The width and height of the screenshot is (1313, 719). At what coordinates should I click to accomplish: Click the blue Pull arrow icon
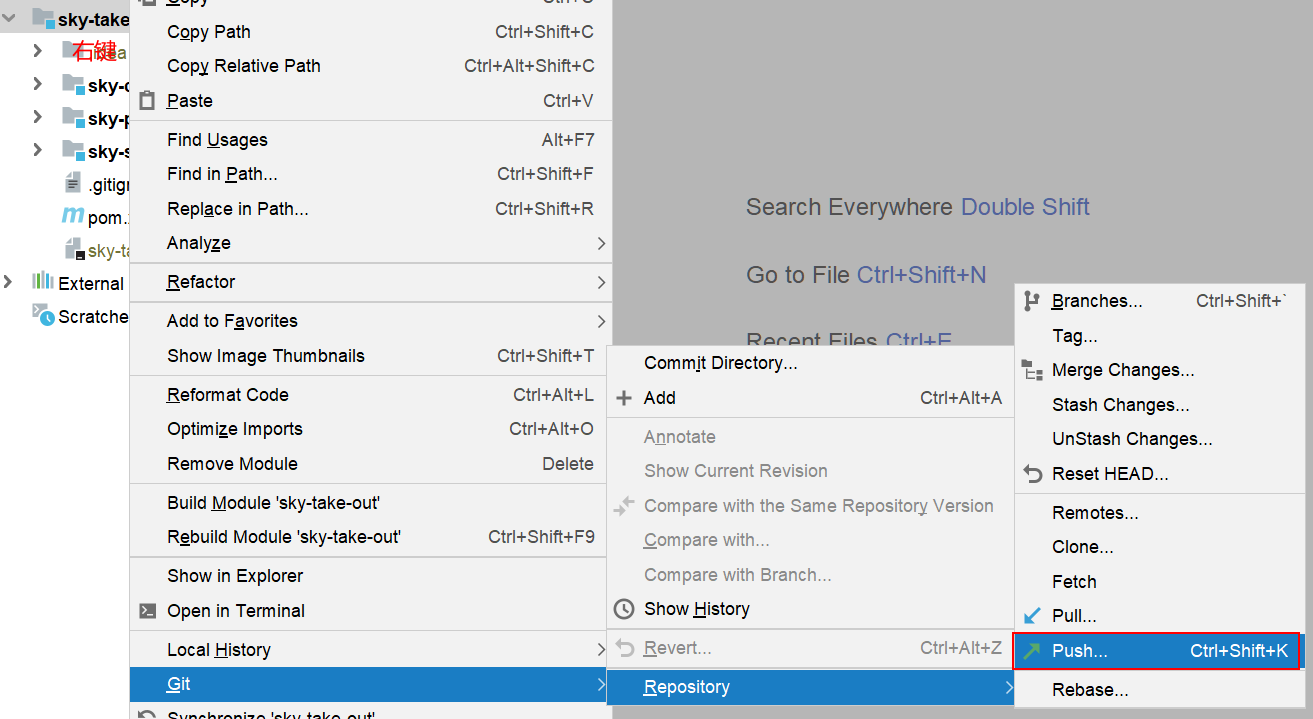click(x=1032, y=616)
